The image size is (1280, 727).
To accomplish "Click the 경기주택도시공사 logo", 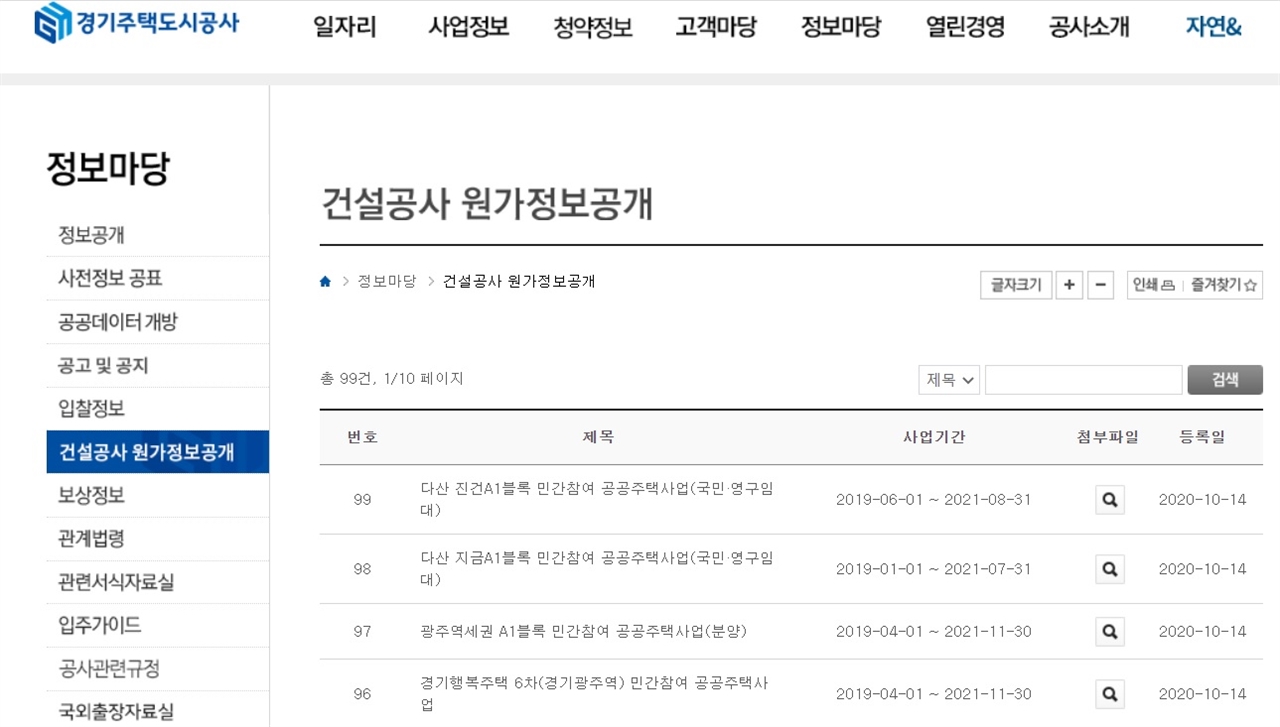I will (x=137, y=23).
